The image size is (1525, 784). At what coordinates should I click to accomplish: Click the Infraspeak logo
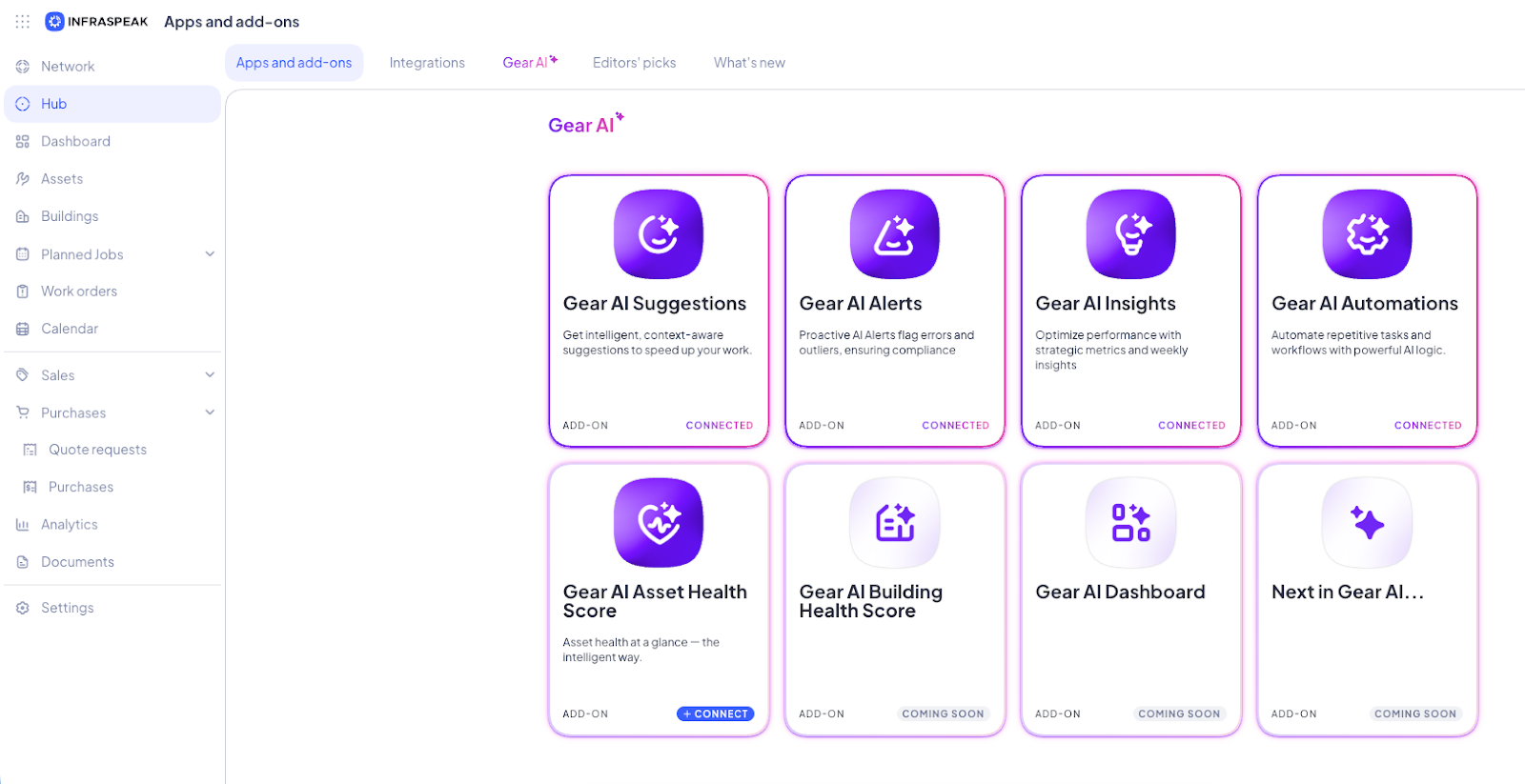[x=97, y=21]
